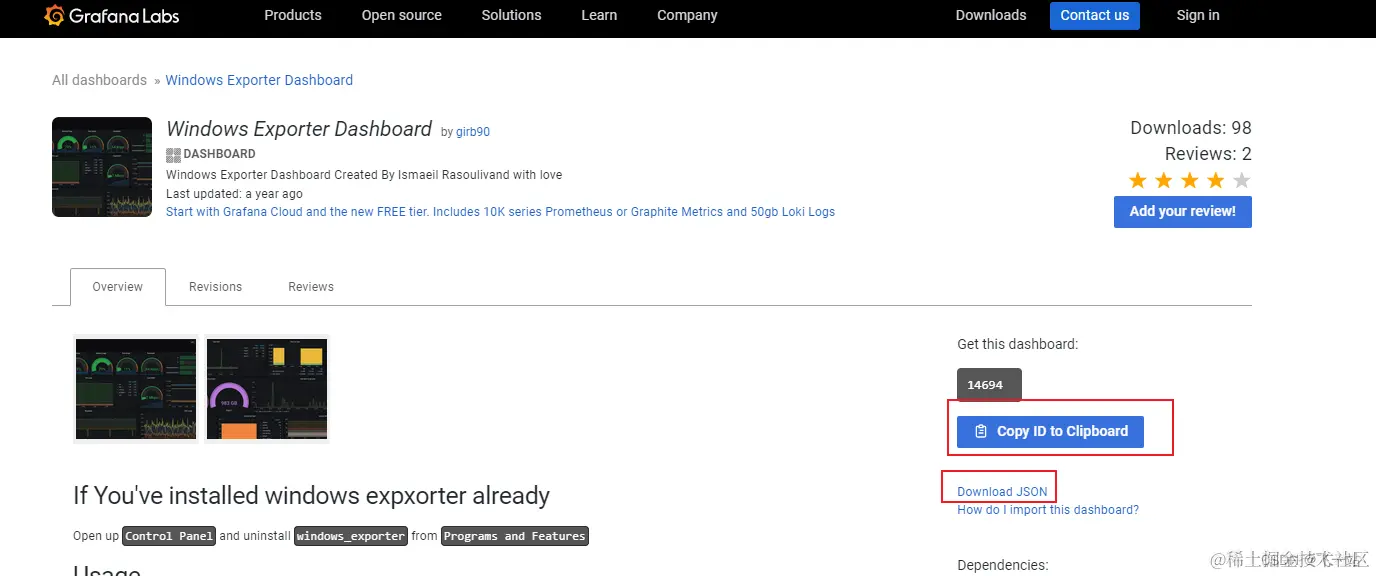Open the second purple gauge screenshot thumbnail
Viewport: 1376px width, 576px height.
267,389
